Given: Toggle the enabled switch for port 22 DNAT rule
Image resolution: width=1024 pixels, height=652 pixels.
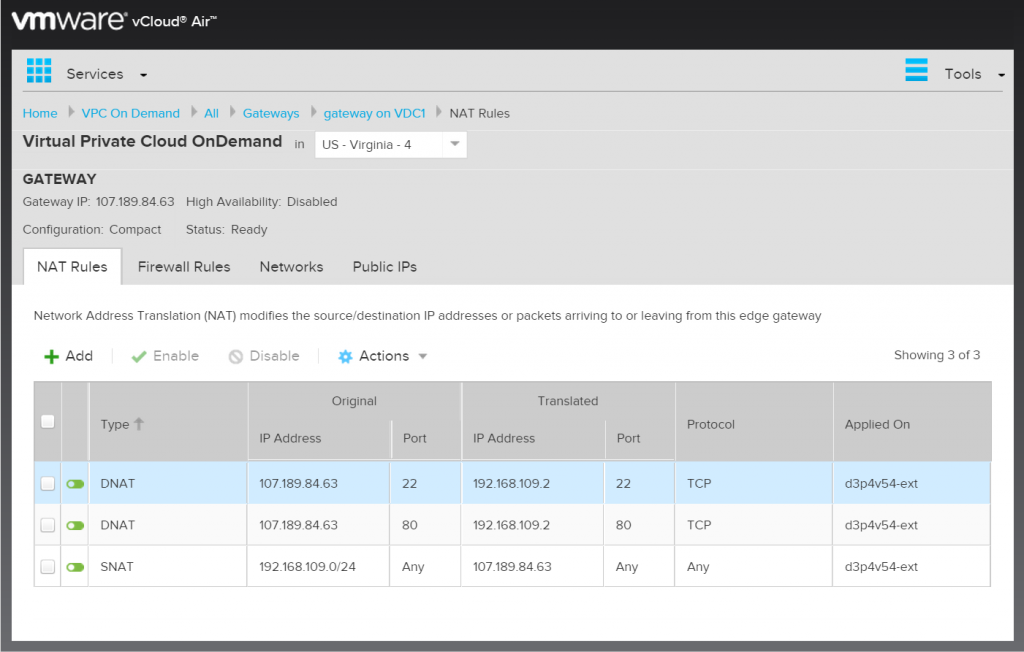Looking at the screenshot, I should click(x=75, y=484).
